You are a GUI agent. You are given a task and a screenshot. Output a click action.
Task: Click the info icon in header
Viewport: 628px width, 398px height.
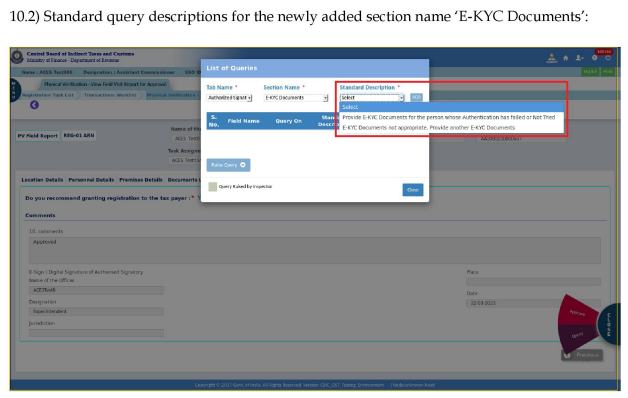pos(595,58)
